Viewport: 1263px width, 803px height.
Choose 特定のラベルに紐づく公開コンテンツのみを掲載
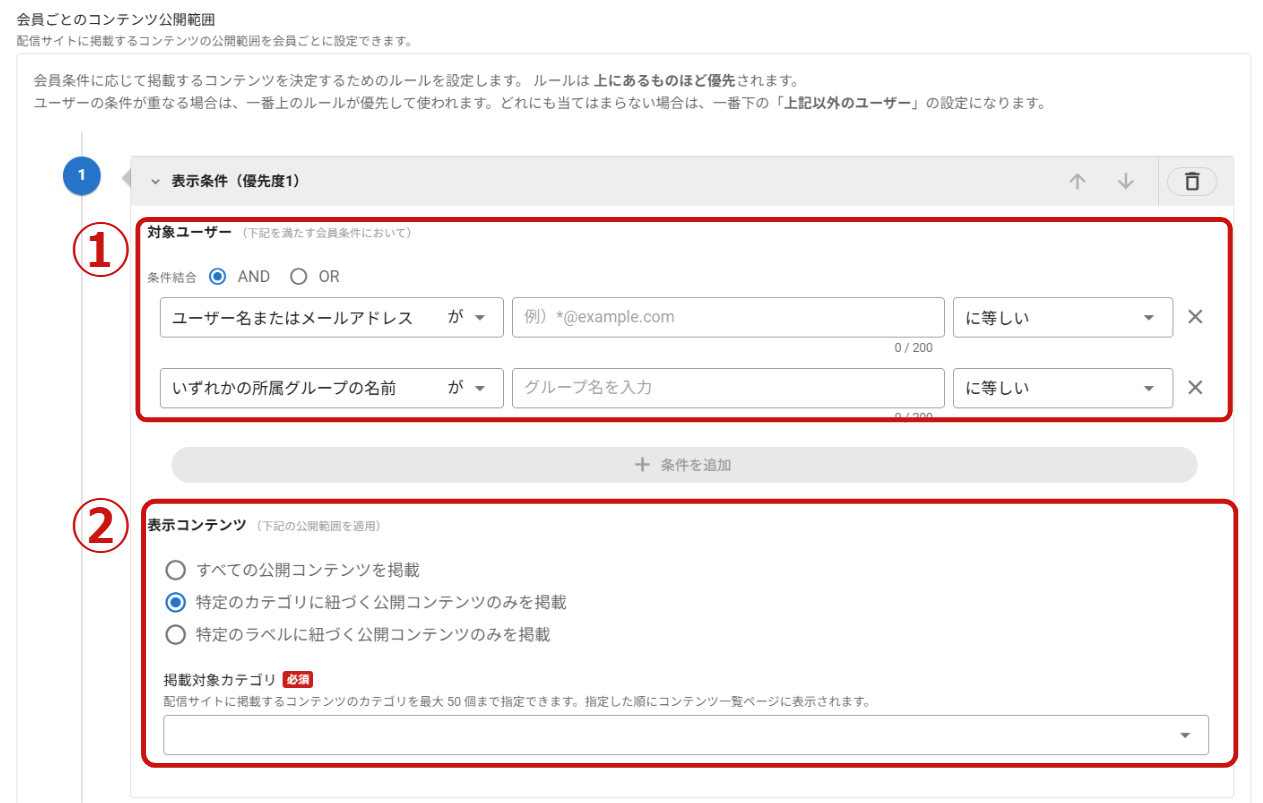(176, 634)
